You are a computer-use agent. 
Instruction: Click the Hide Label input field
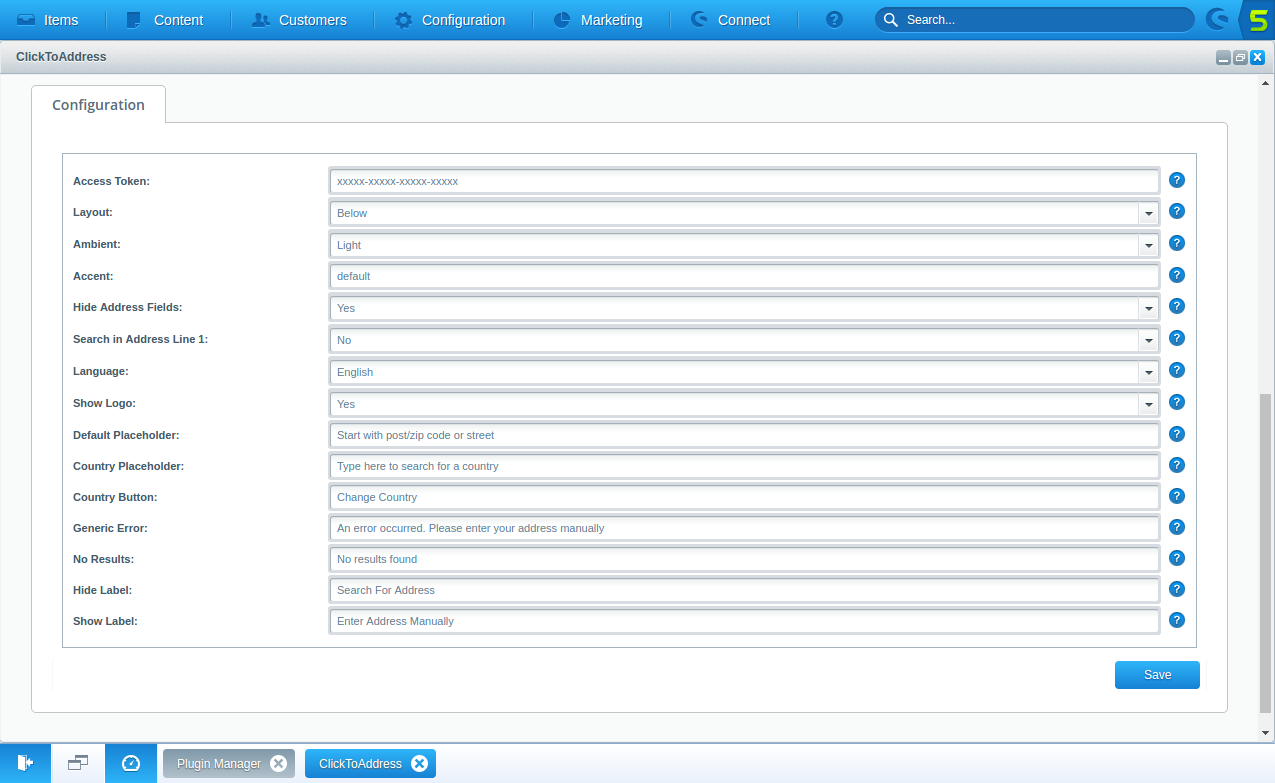[744, 590]
